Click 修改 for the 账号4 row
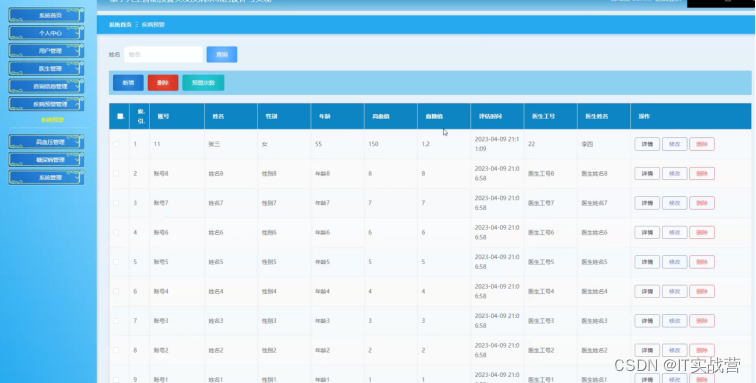Image resolution: width=756 pixels, height=383 pixels. 675,291
